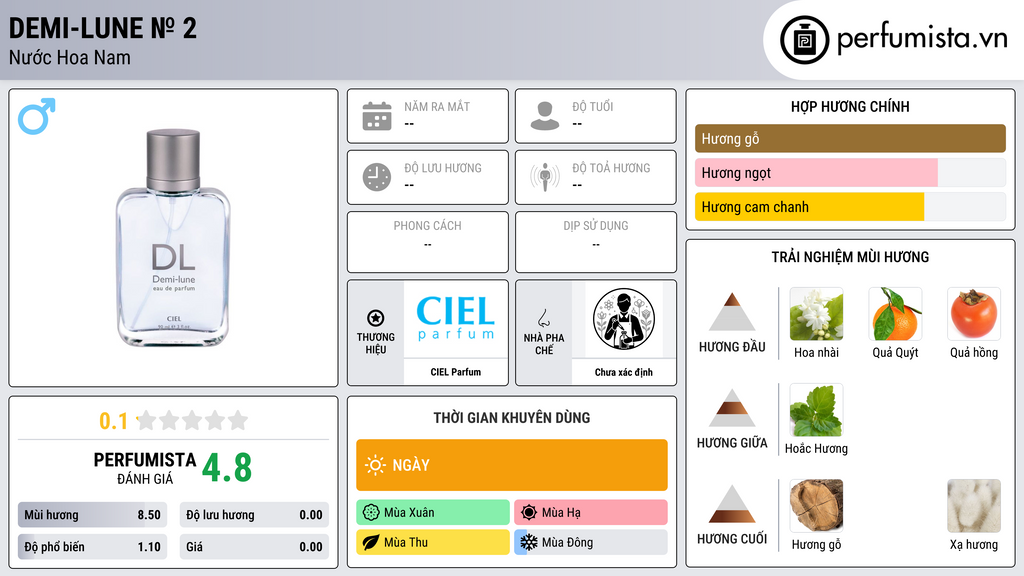Click the CIEL parfum brand logo
The image size is (1024, 576).
point(456,318)
